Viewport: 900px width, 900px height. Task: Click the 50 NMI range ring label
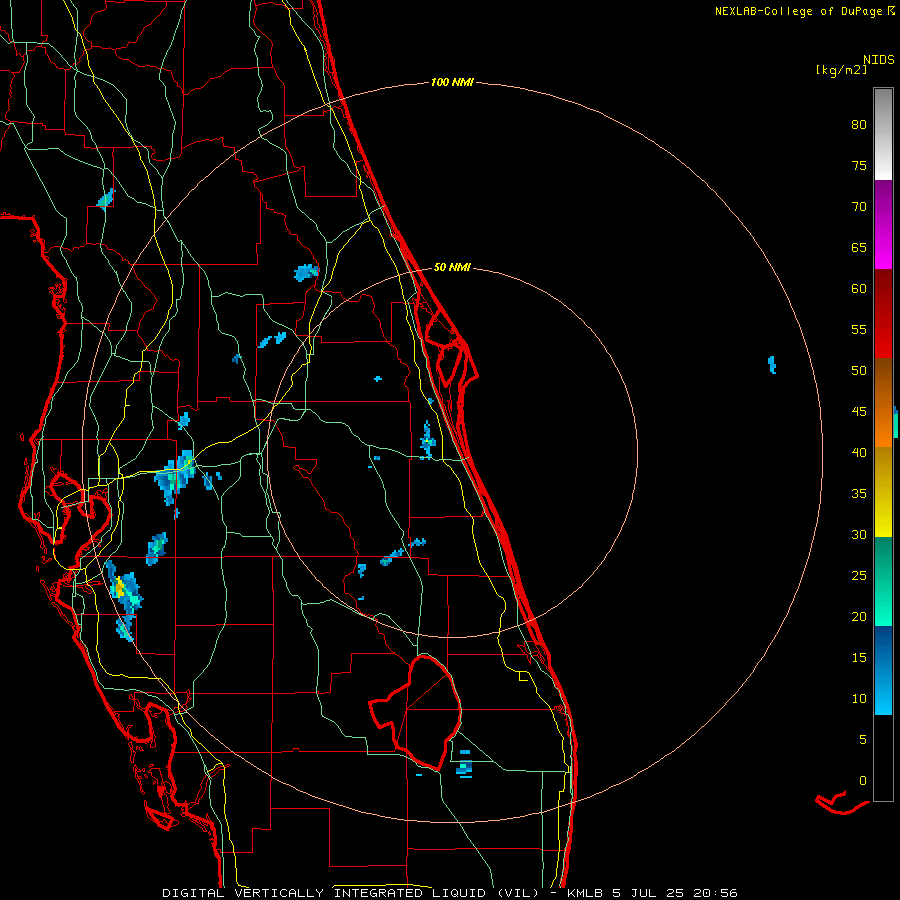[452, 267]
